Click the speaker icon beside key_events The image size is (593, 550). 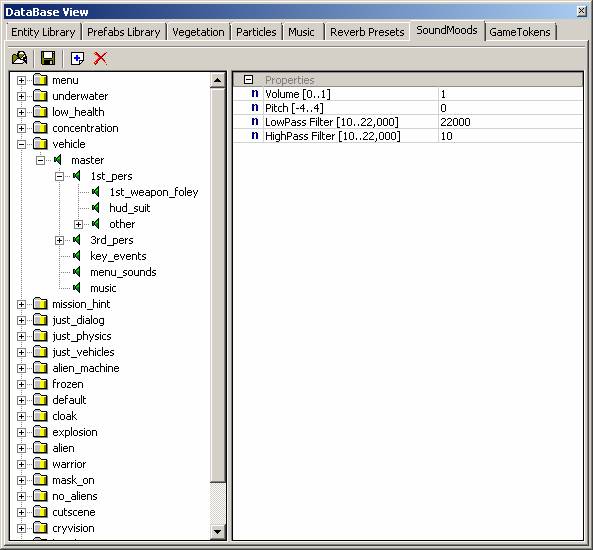point(77,256)
